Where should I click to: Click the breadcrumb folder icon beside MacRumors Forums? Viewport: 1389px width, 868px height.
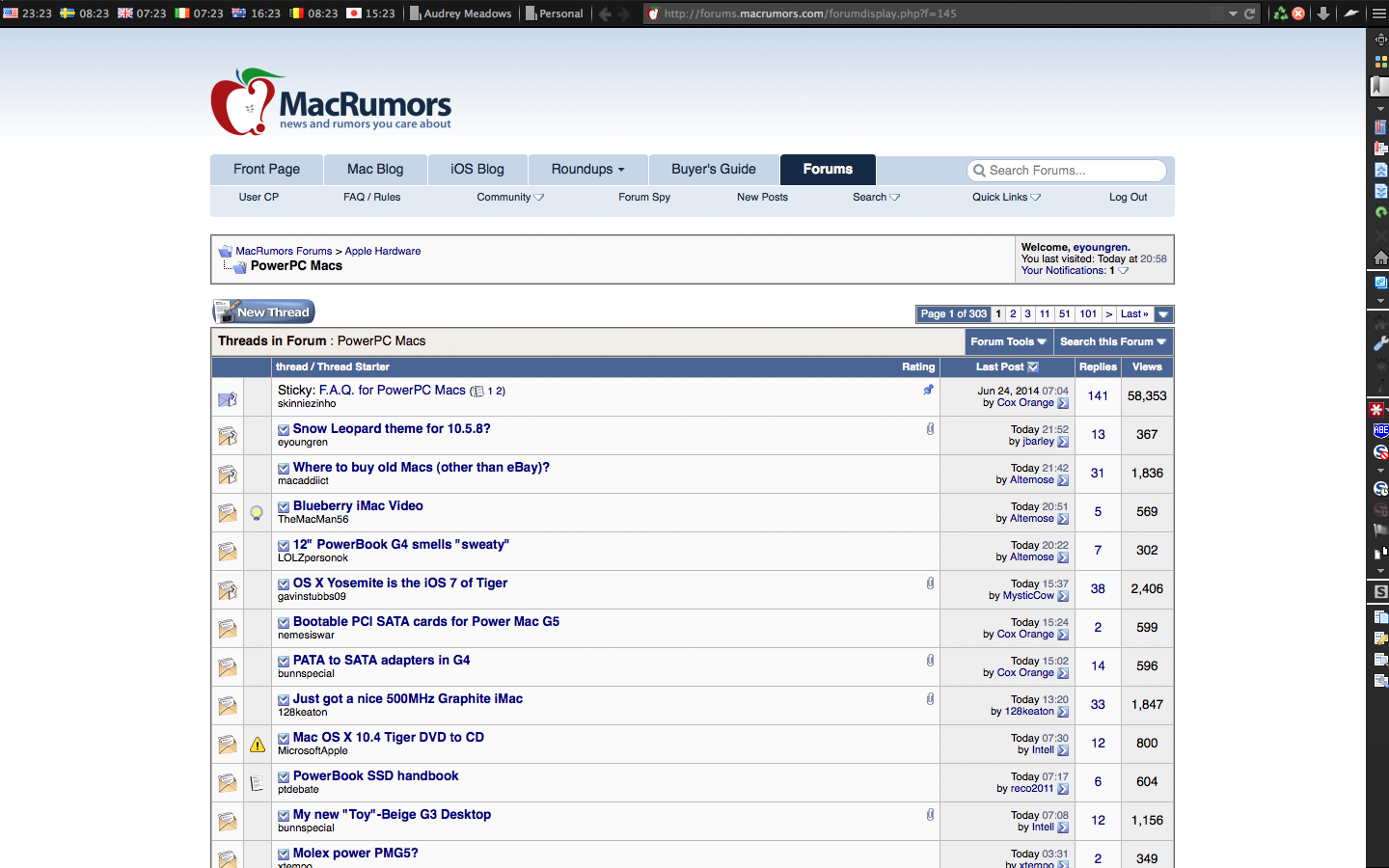(225, 251)
